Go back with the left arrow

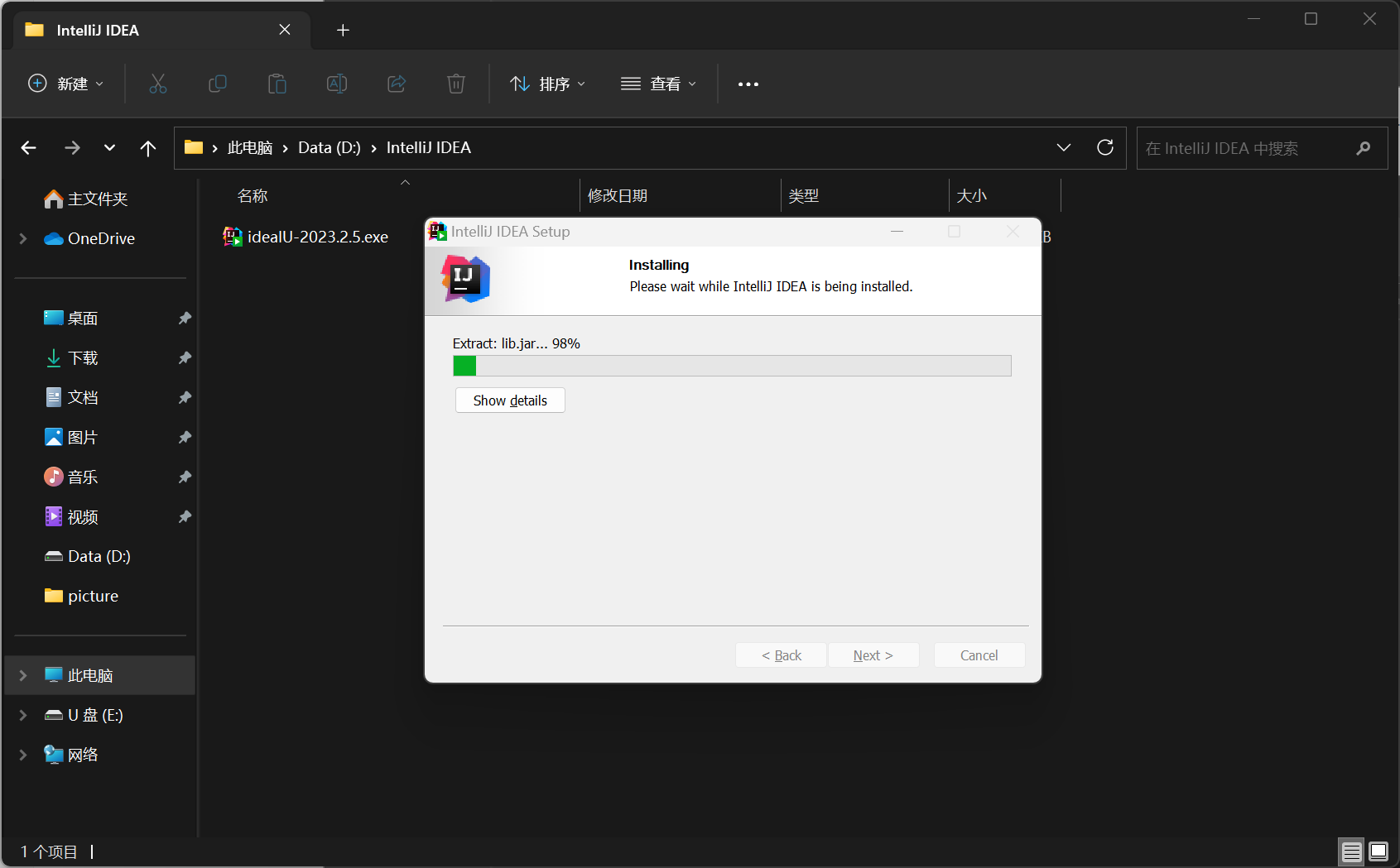tap(29, 147)
